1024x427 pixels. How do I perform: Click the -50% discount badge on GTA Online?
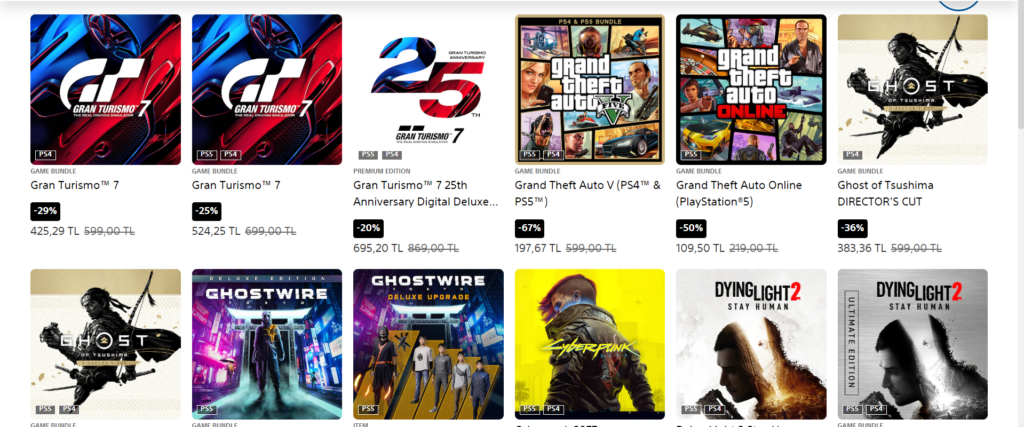691,229
